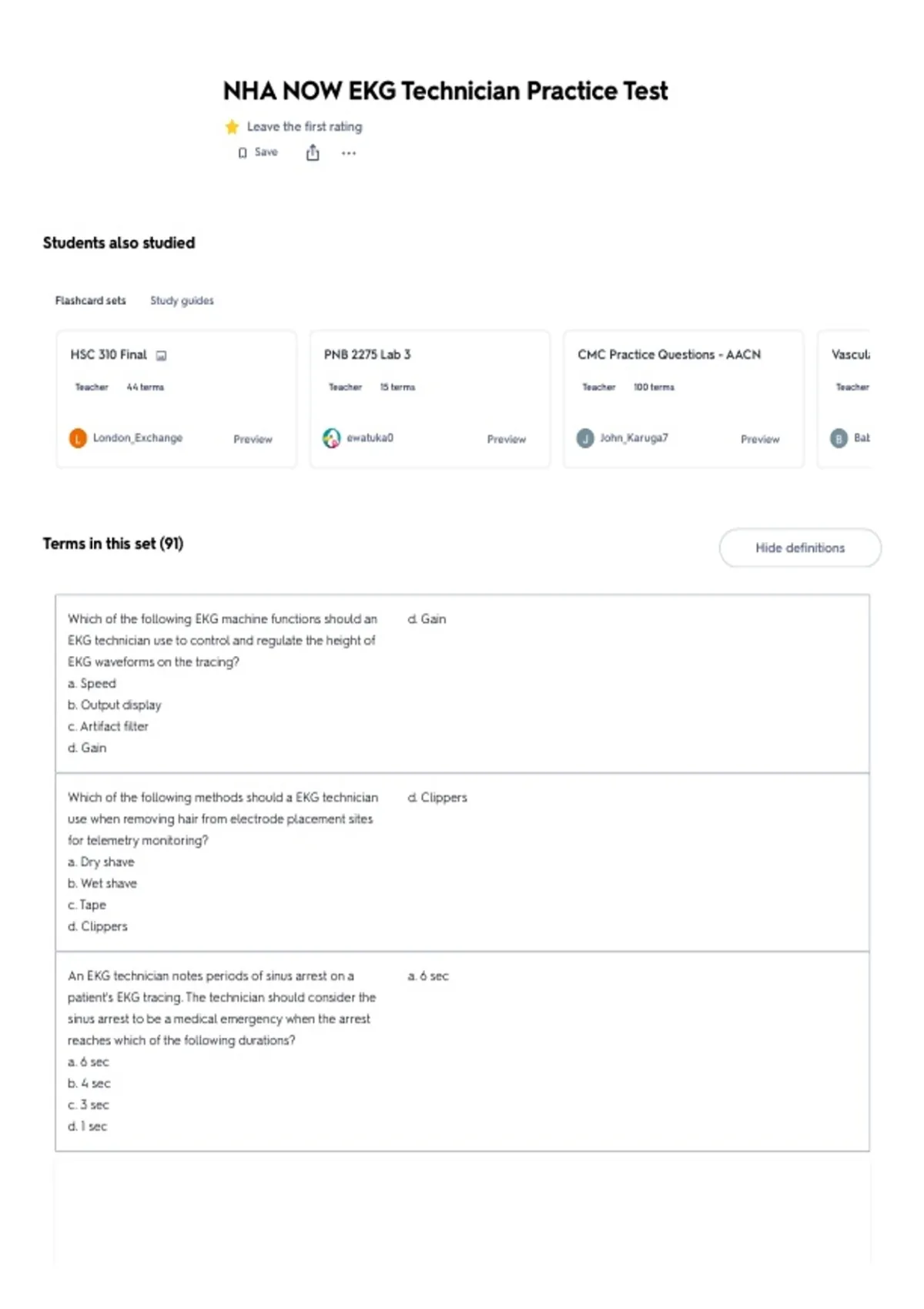Preview the HSC 310 Final set
This screenshot has height=1309, width=924.
[x=253, y=439]
